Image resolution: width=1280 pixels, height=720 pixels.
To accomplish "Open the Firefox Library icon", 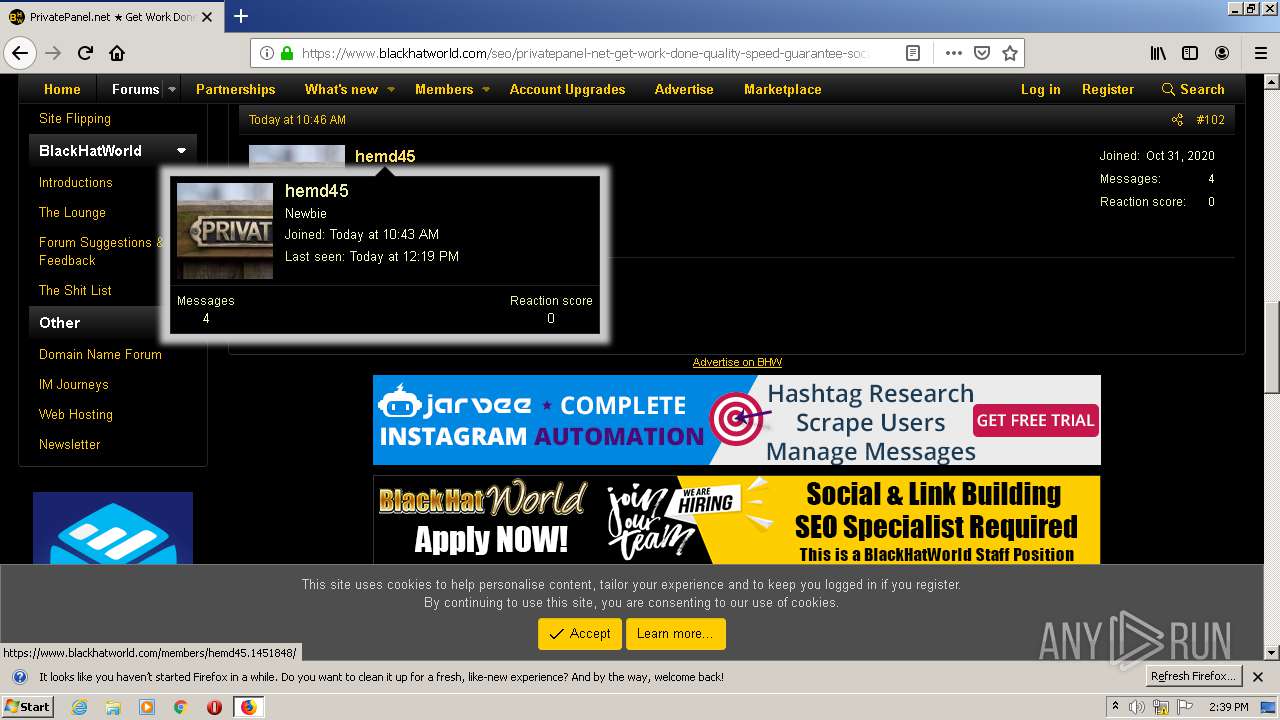I will coord(1158,53).
